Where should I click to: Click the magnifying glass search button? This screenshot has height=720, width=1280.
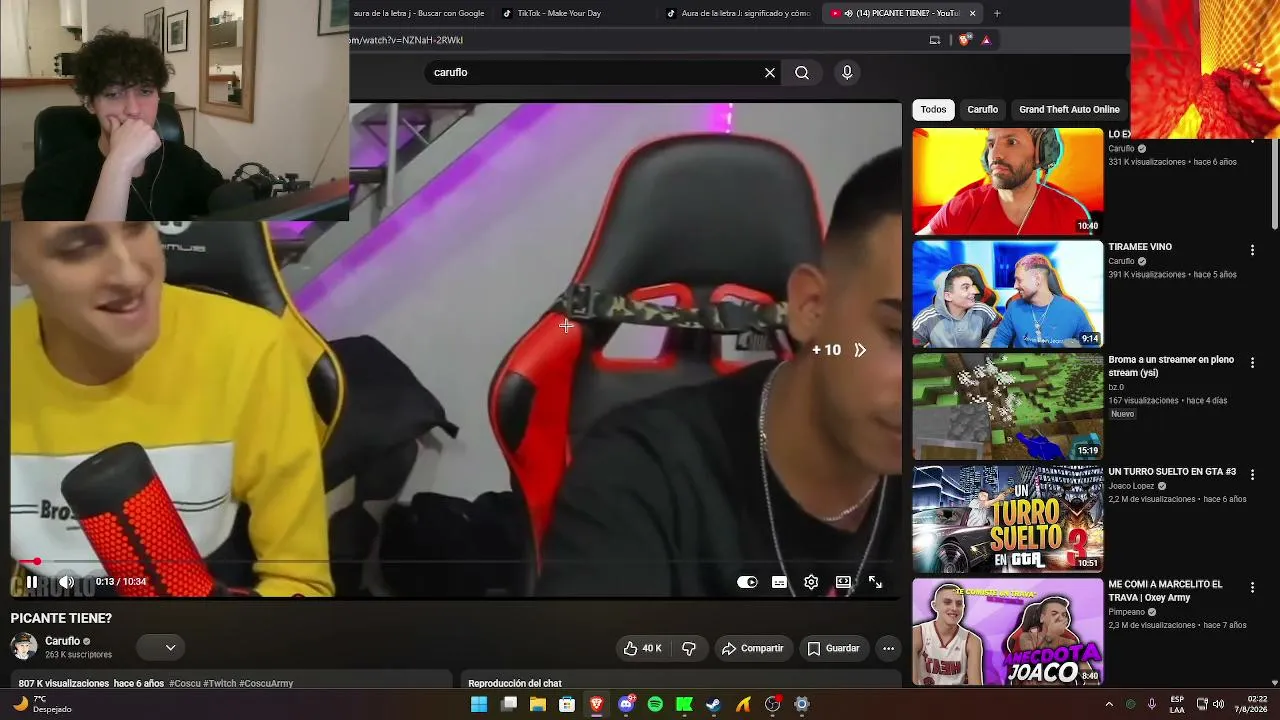[x=802, y=73]
